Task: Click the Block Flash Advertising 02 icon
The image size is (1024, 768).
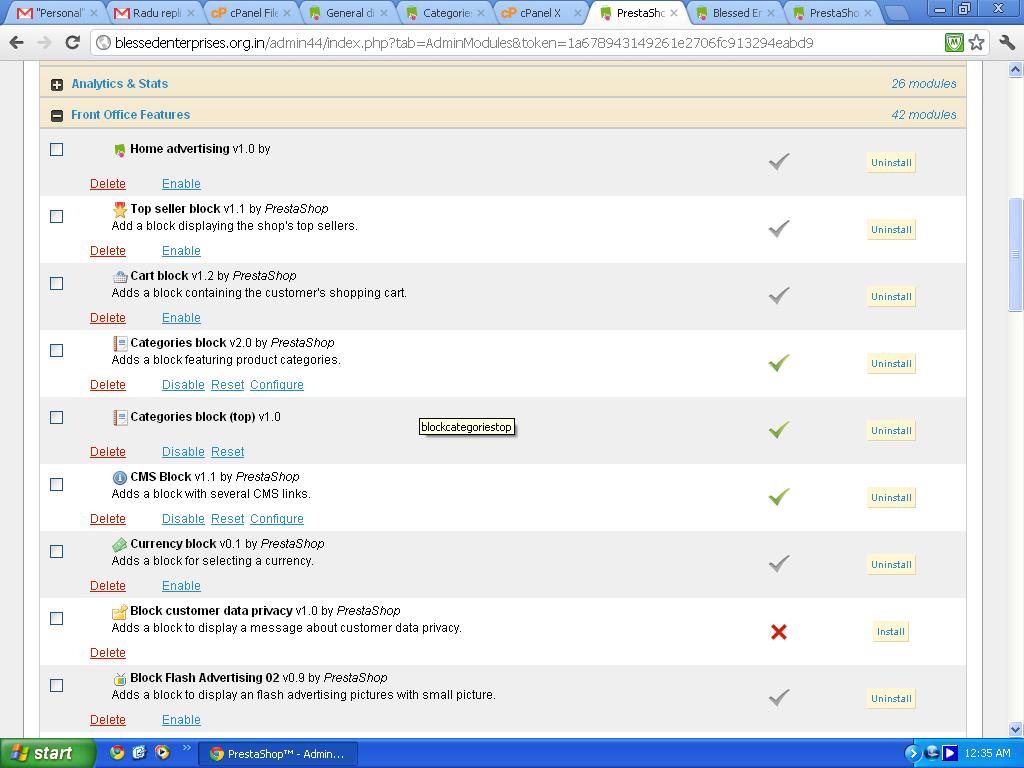Action: [120, 679]
